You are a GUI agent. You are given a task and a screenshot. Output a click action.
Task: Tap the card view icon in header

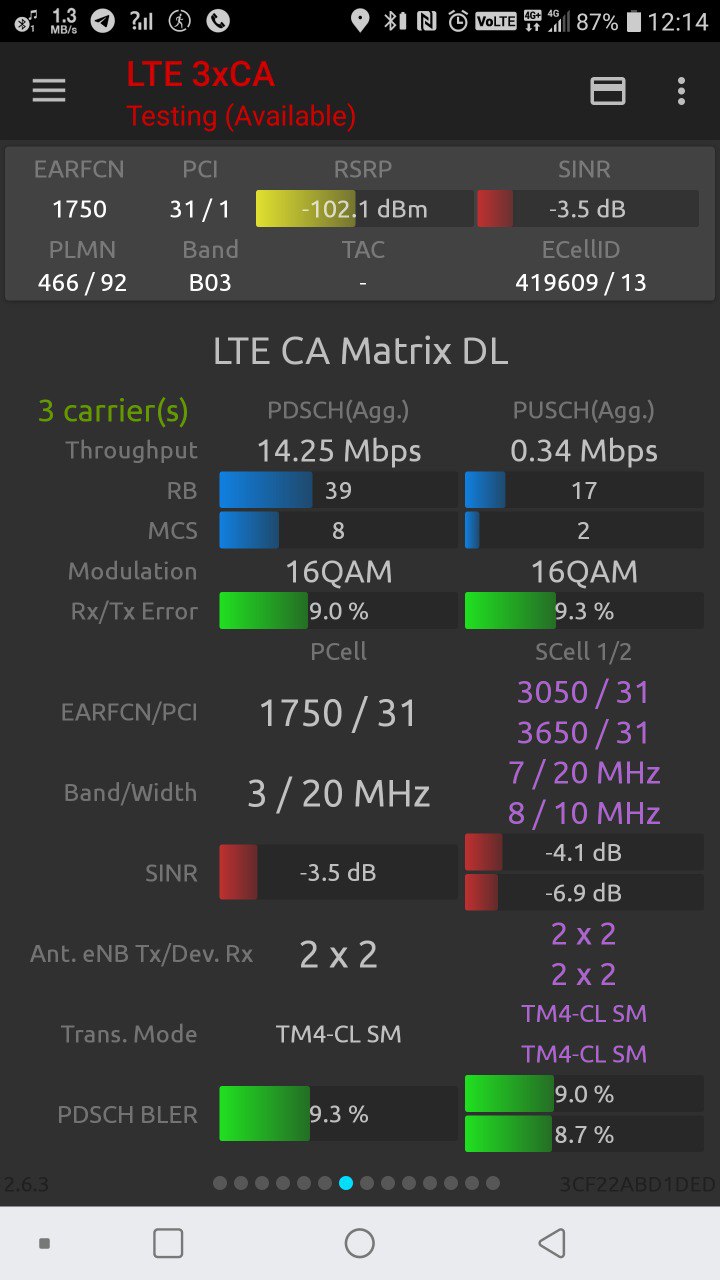608,91
